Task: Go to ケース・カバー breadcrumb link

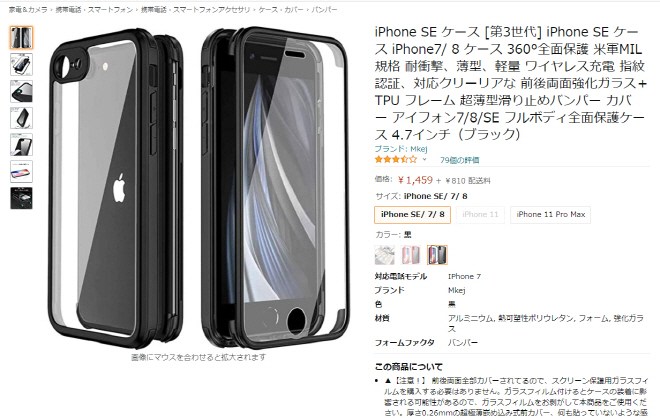Action: tap(281, 9)
